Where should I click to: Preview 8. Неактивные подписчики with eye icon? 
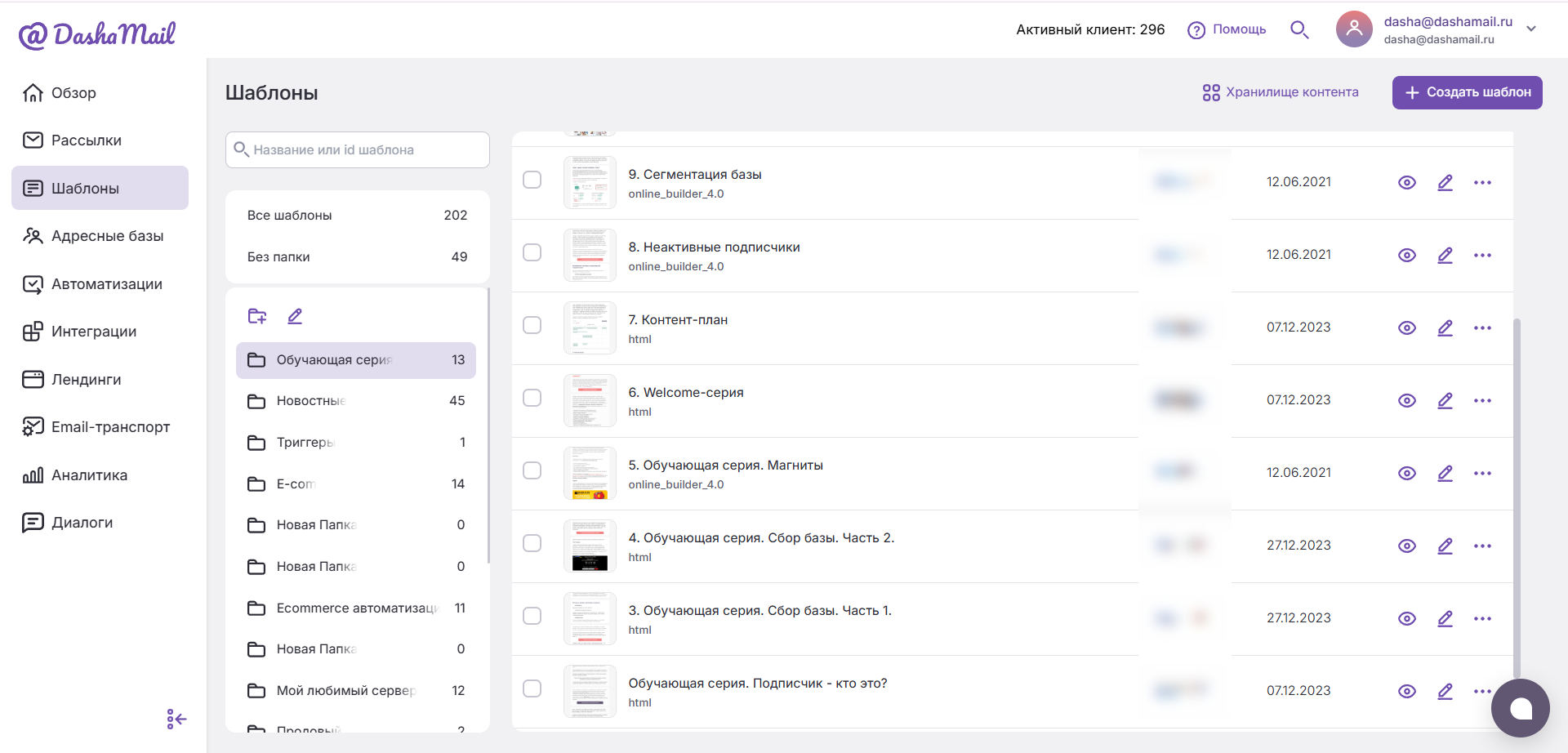pyautogui.click(x=1406, y=256)
